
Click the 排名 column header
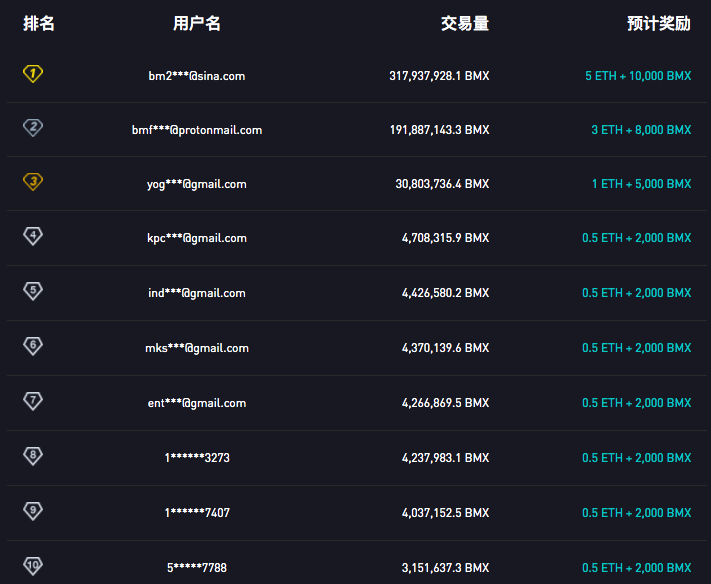click(x=39, y=23)
